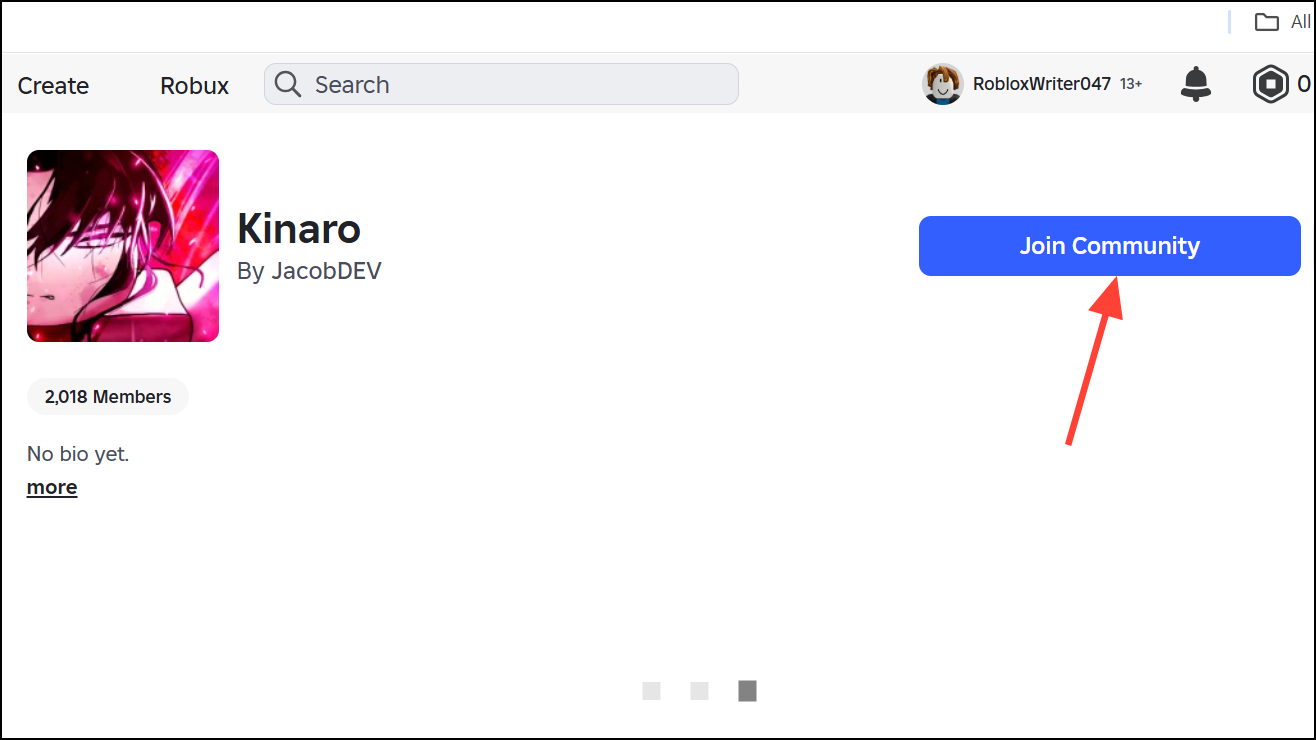Click the 13+ age label
The height and width of the screenshot is (740, 1316).
click(1131, 84)
